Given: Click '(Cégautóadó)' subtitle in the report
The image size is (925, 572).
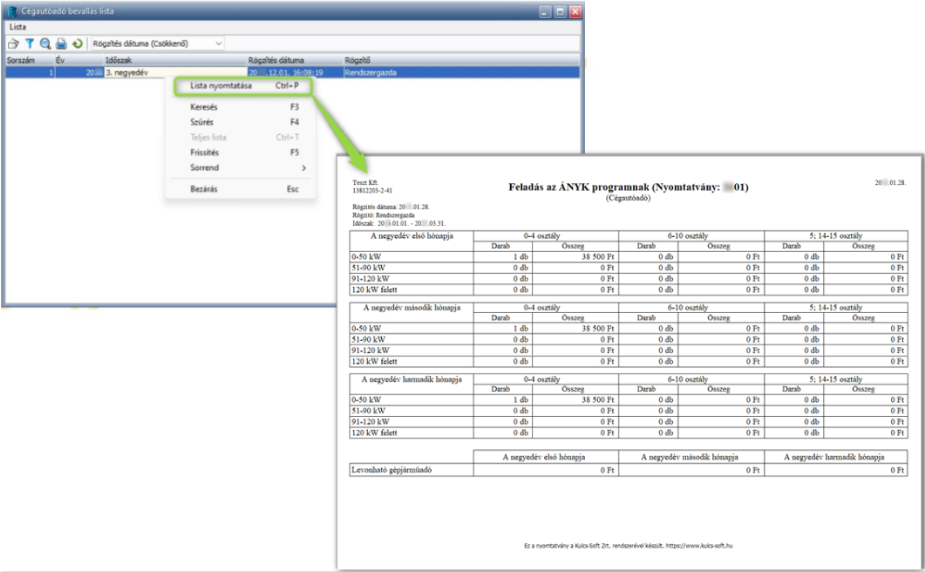Looking at the screenshot, I should click(628, 199).
